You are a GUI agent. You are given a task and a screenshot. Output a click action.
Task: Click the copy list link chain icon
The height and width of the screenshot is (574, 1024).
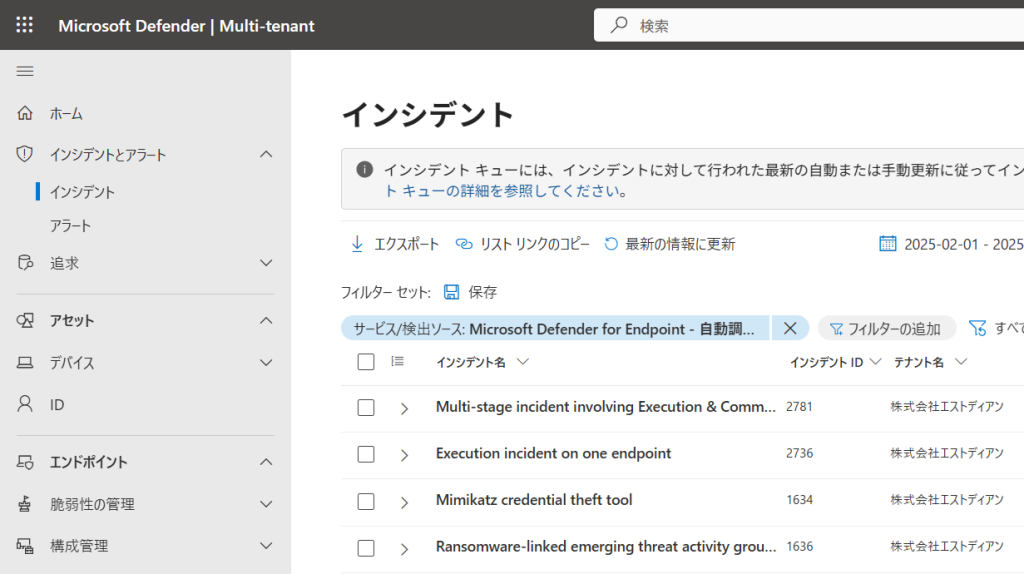point(464,244)
